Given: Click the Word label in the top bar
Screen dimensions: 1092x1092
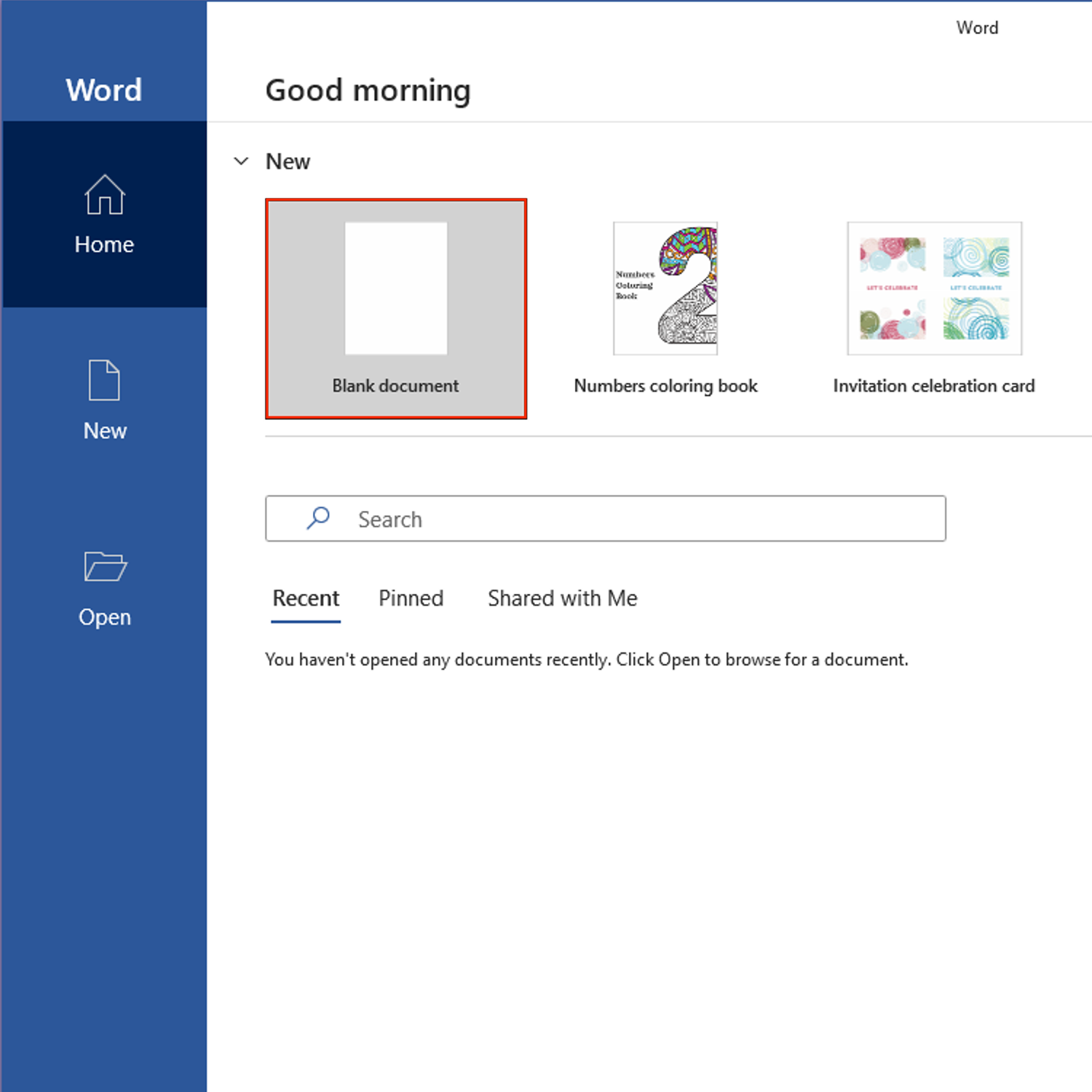Looking at the screenshot, I should tap(978, 28).
